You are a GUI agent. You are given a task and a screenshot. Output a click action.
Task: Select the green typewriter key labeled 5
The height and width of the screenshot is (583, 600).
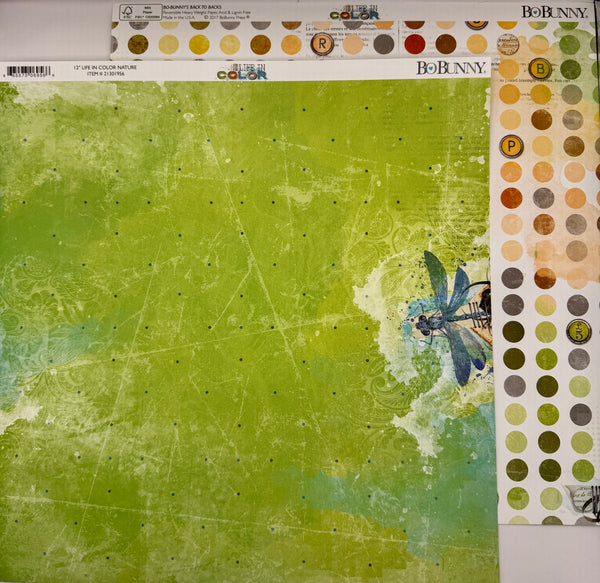pos(578,331)
